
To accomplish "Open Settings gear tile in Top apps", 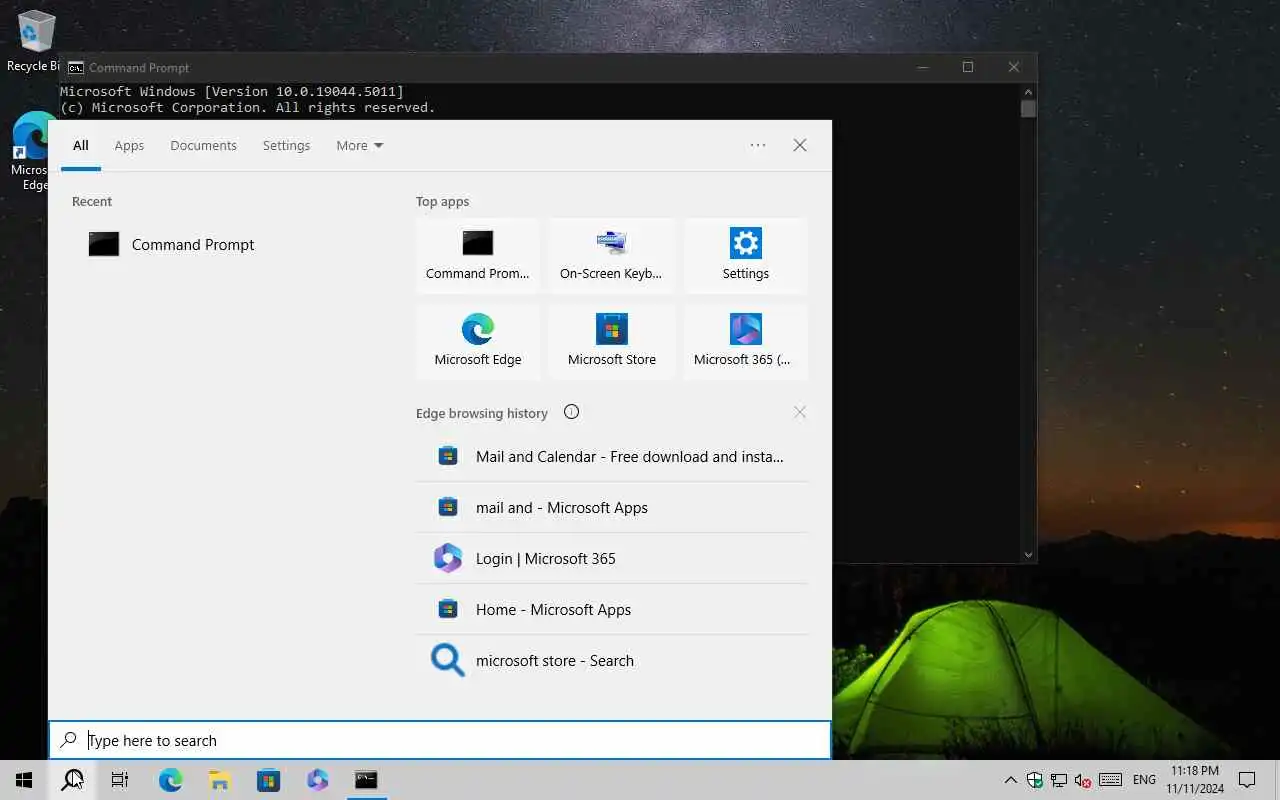I will click(x=745, y=256).
